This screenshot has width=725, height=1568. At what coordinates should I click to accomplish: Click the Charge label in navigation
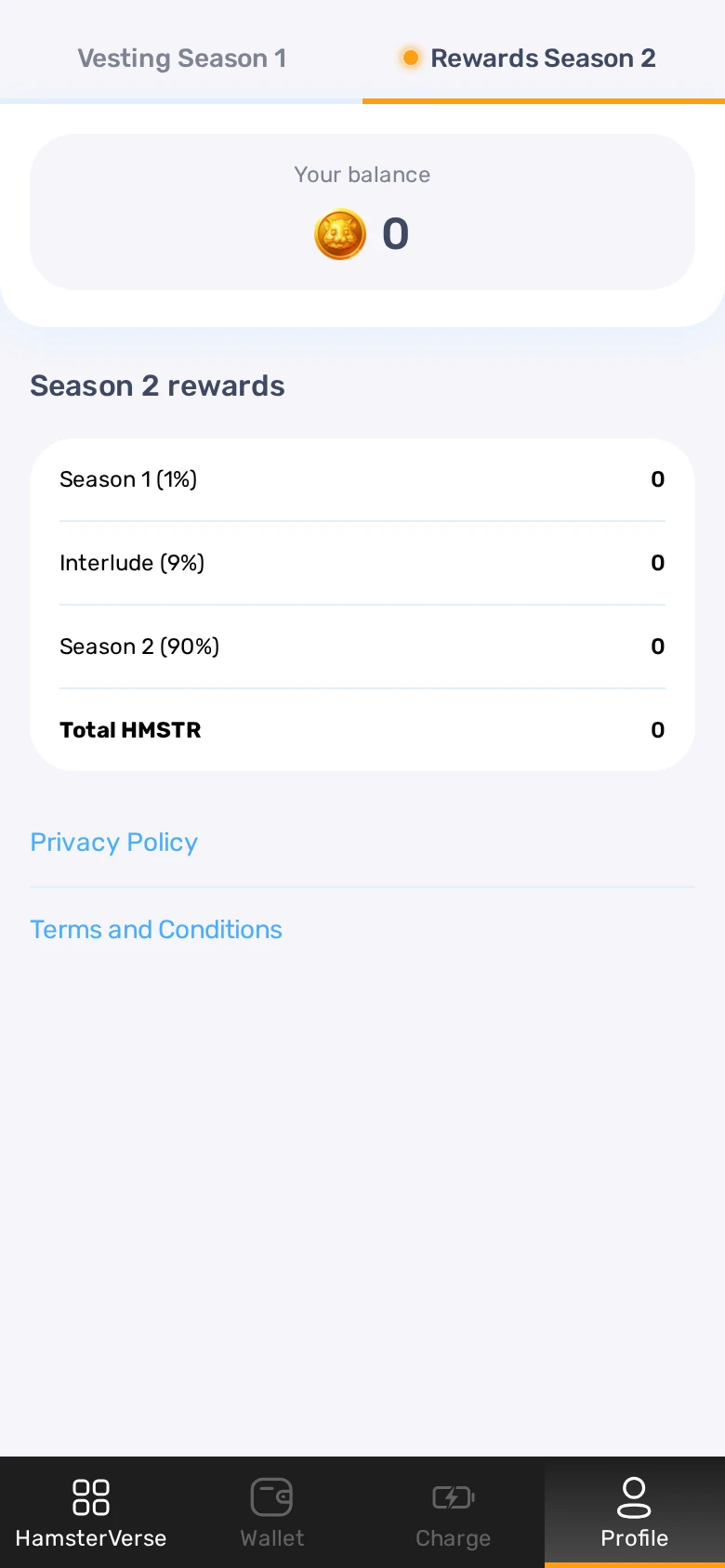(454, 1539)
